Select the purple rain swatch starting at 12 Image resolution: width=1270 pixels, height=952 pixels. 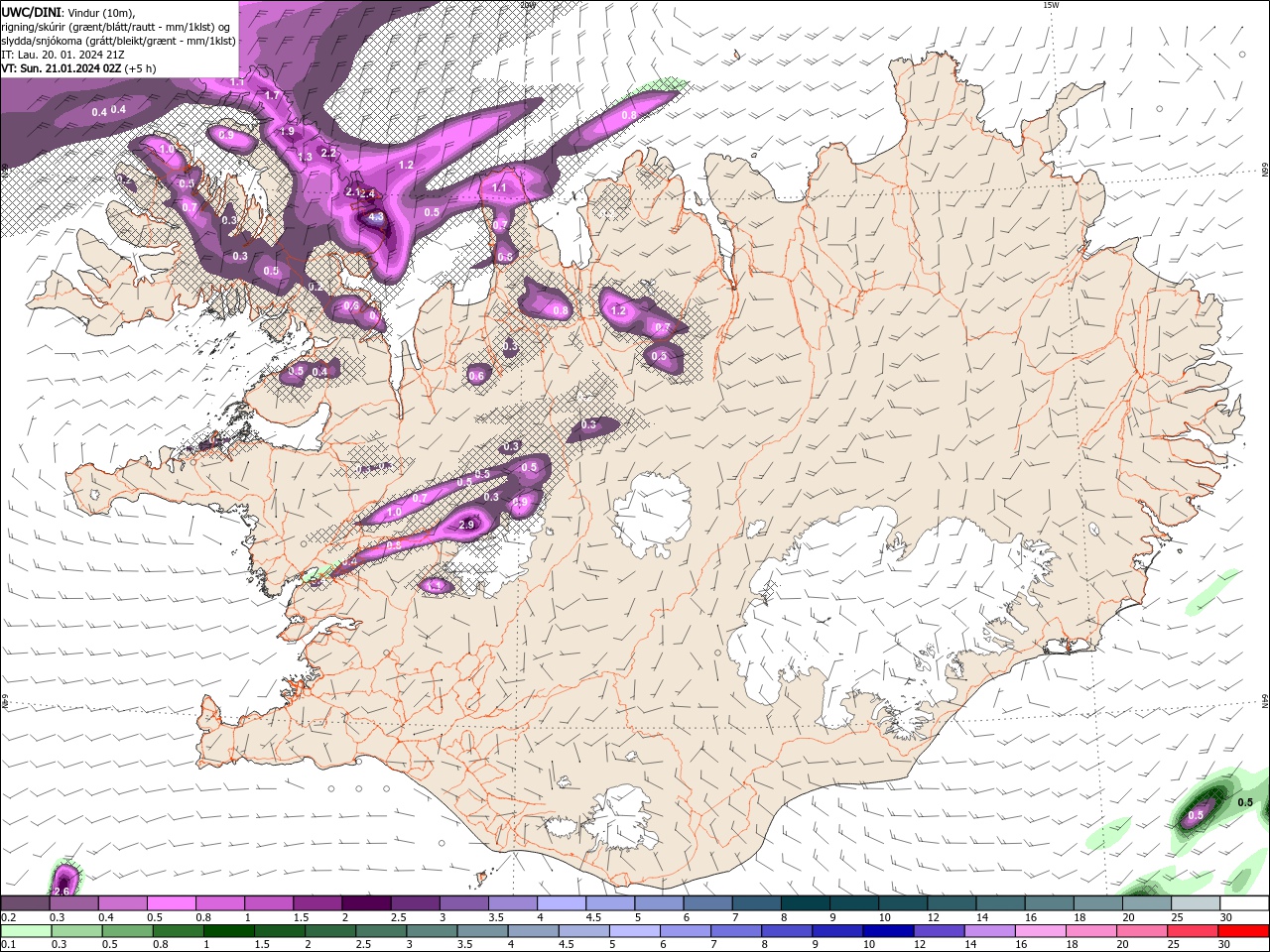[940, 930]
